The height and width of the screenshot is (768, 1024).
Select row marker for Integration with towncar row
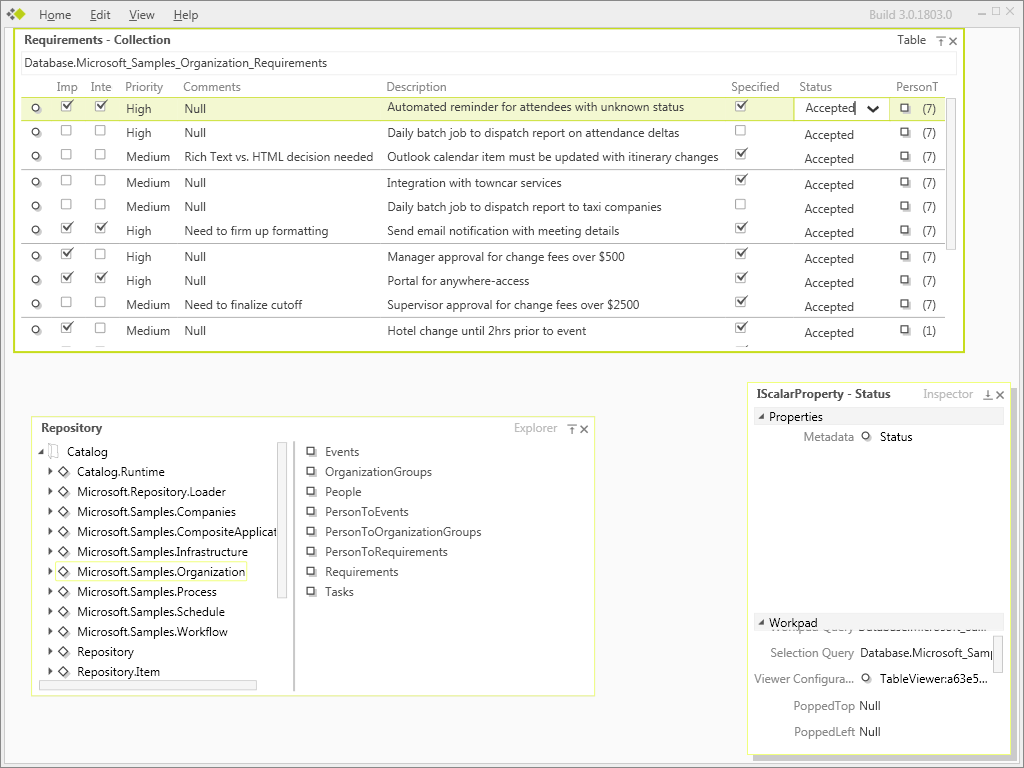point(36,183)
